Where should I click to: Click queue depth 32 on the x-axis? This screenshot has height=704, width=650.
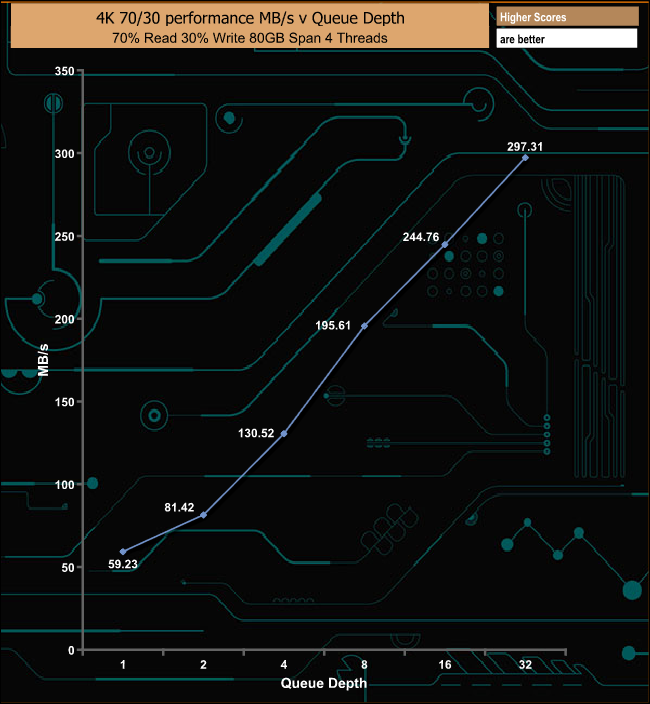tap(526, 665)
